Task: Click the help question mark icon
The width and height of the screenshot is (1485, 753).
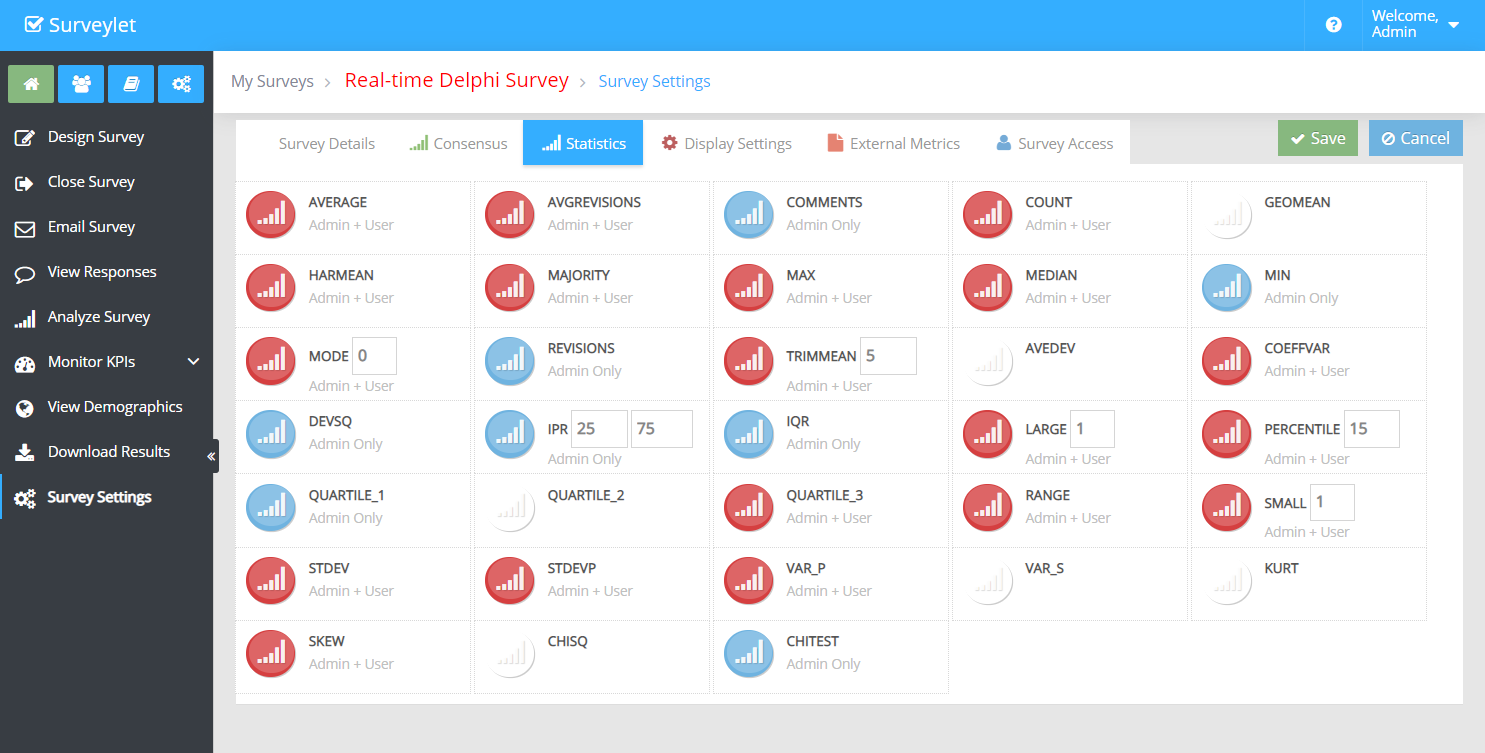Action: [1333, 25]
